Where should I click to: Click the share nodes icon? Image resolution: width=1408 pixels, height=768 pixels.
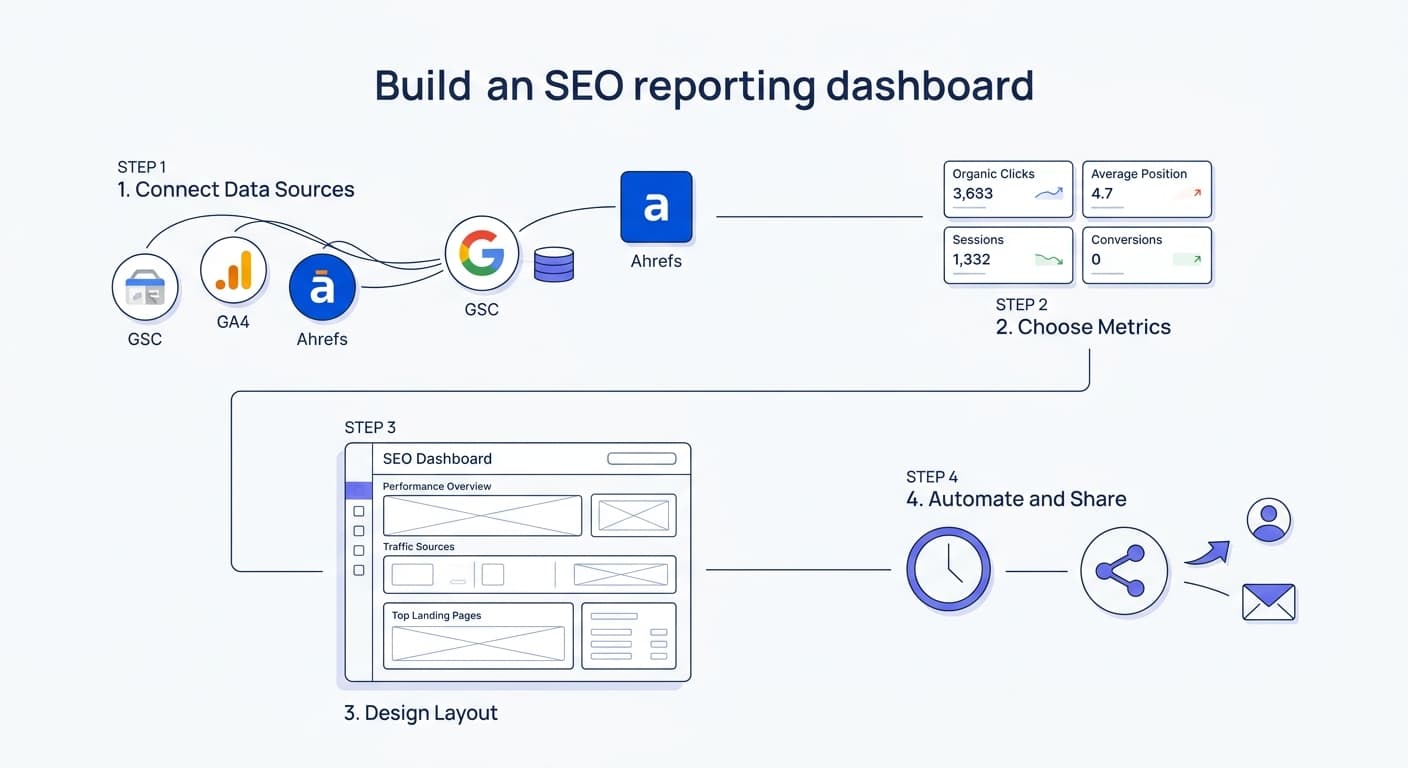coord(1124,571)
